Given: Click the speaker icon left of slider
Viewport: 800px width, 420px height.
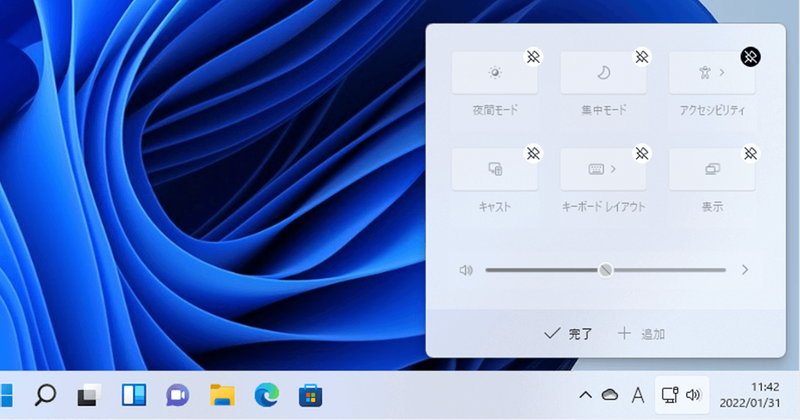Looking at the screenshot, I should tap(466, 270).
